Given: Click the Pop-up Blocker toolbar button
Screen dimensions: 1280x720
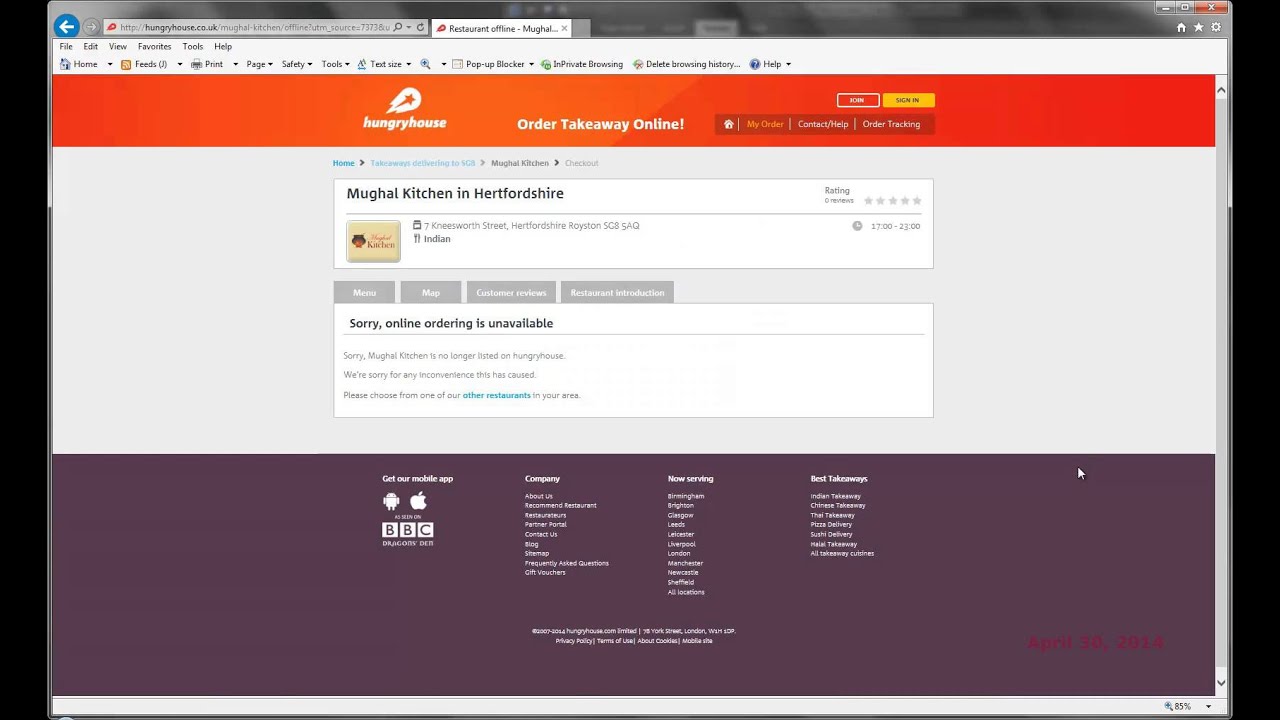Looking at the screenshot, I should pyautogui.click(x=488, y=64).
